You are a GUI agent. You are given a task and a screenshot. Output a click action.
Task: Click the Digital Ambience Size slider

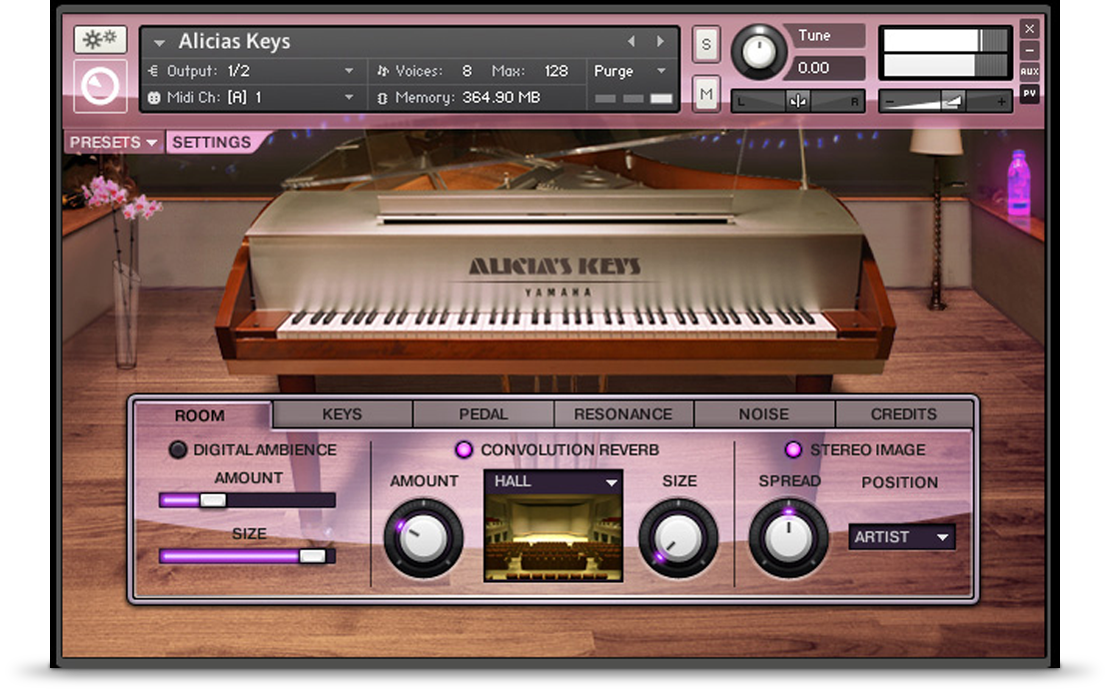pyautogui.click(x=247, y=556)
